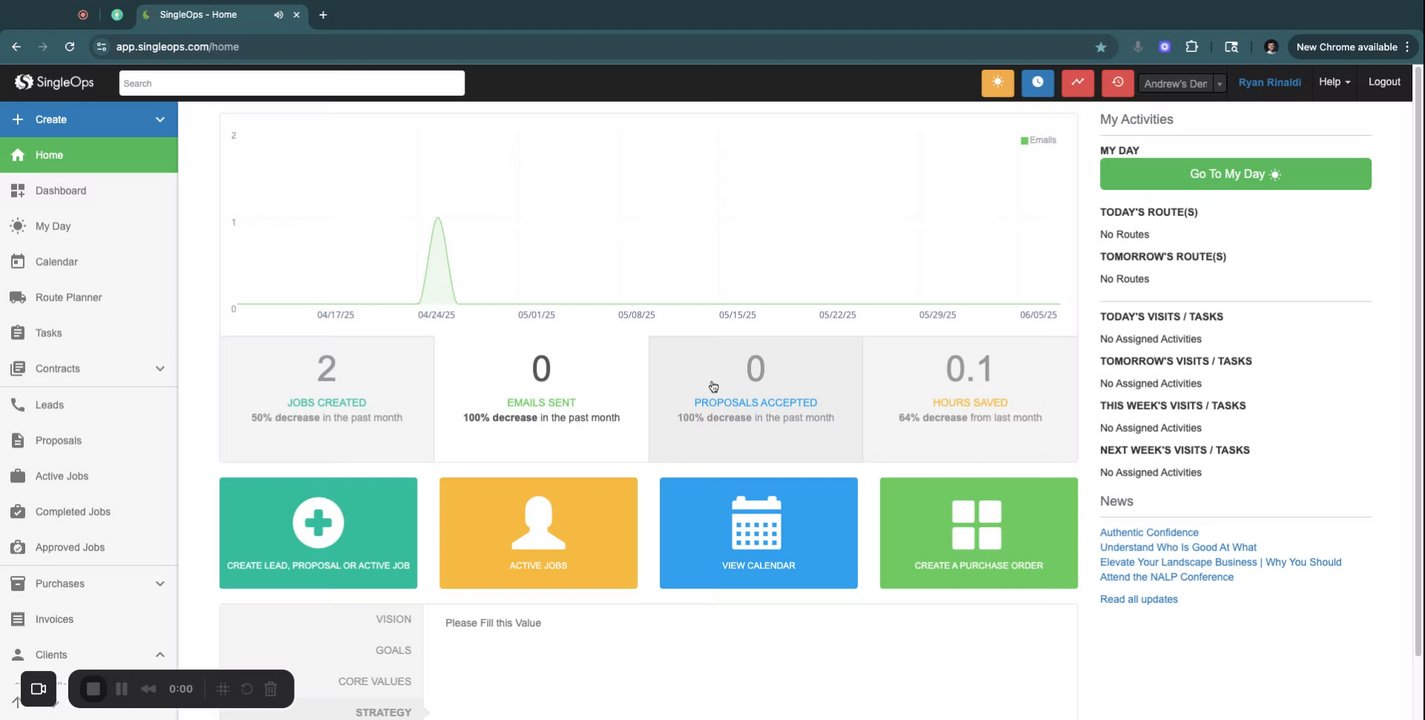Go to My Day in the sidebar

[89, 226]
